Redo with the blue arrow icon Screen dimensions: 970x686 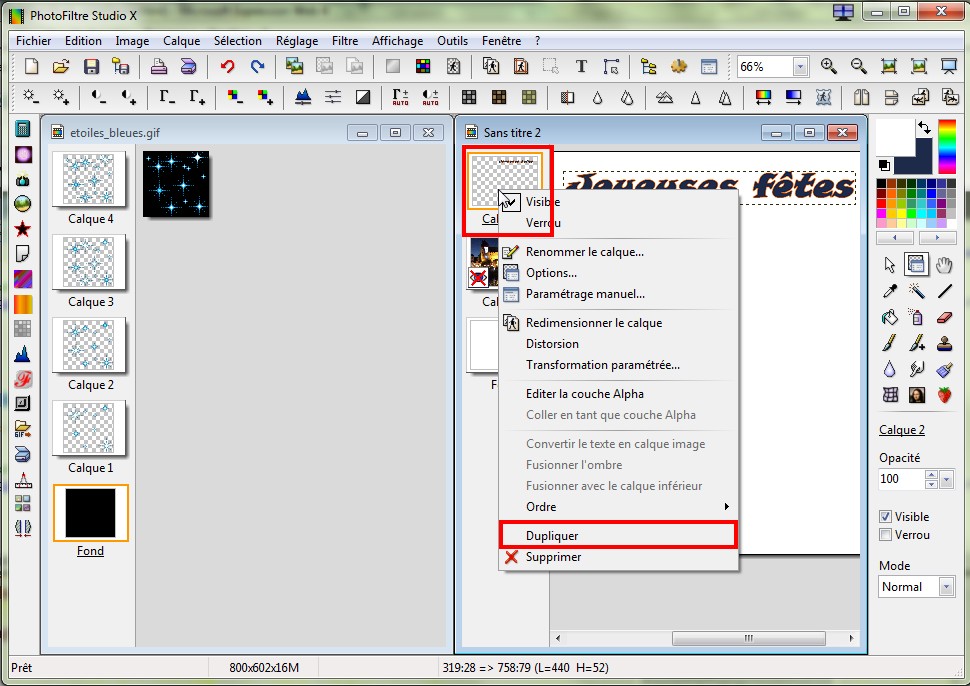257,66
